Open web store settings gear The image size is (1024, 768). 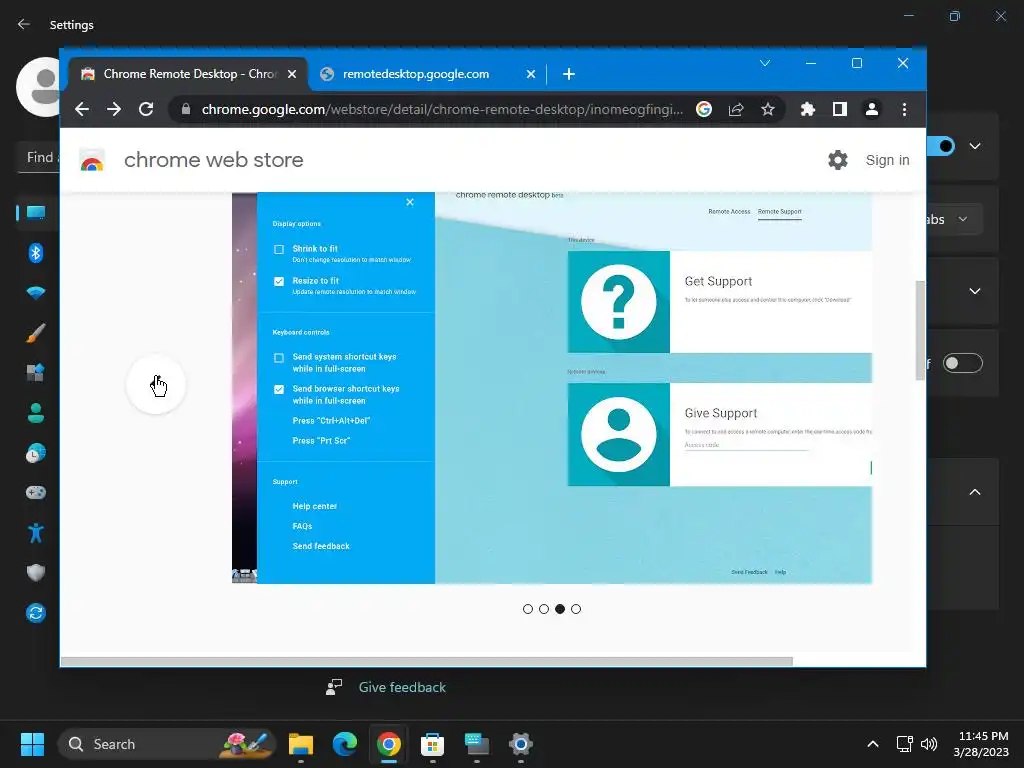837,160
